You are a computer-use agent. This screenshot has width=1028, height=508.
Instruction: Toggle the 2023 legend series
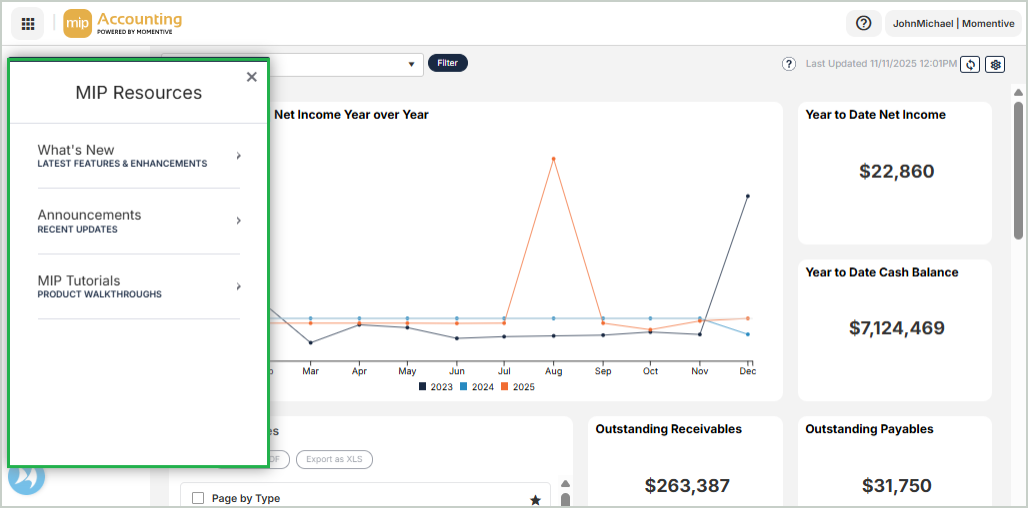pyautogui.click(x=435, y=387)
